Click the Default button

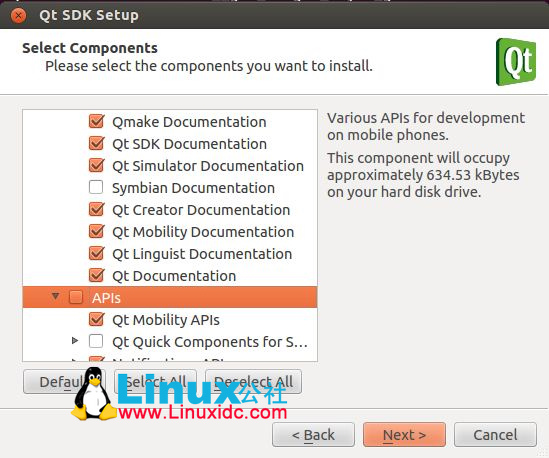coord(64,382)
